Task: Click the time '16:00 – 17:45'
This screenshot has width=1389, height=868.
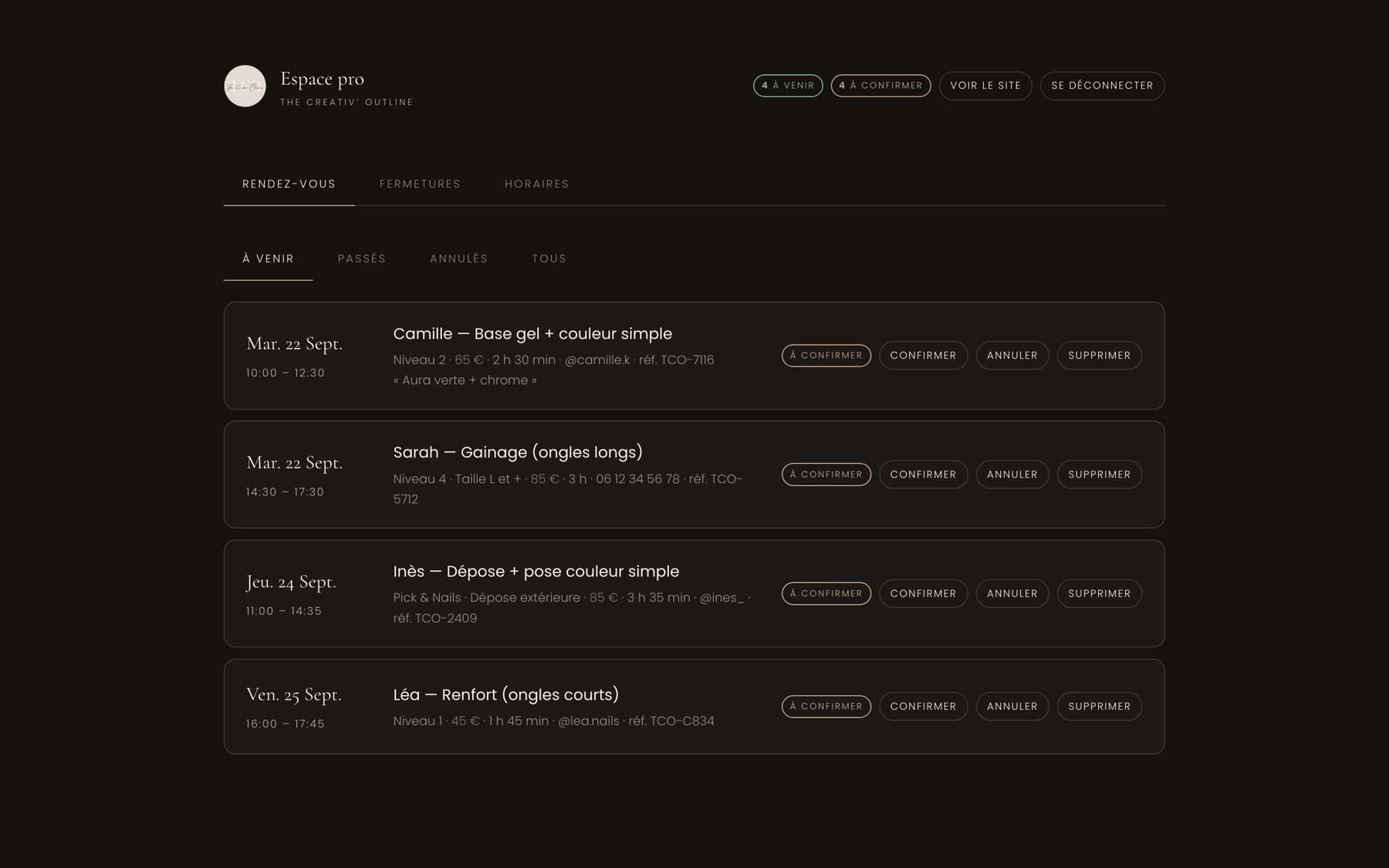Action: pos(285,724)
